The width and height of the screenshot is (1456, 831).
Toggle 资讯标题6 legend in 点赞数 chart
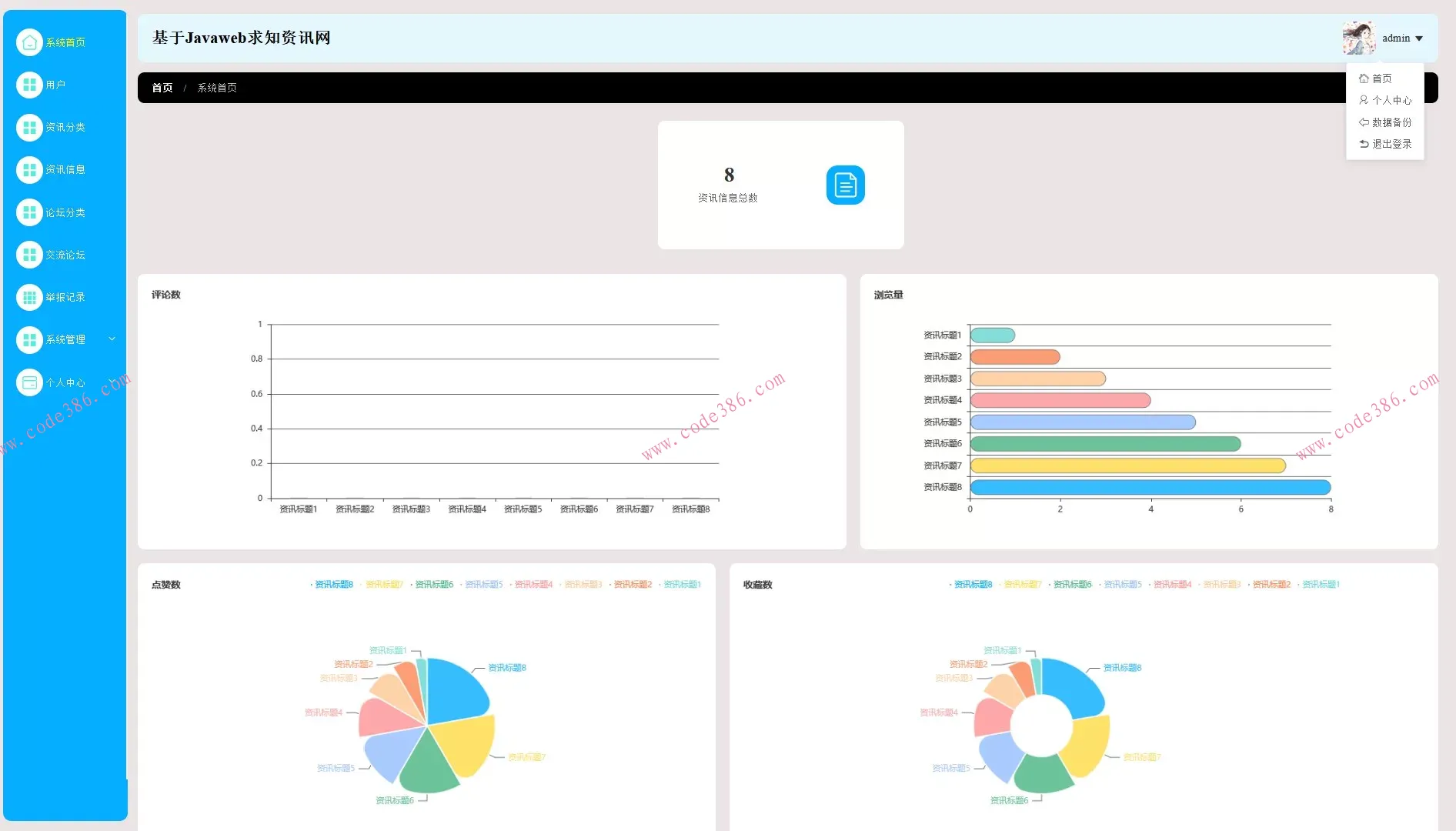click(434, 585)
